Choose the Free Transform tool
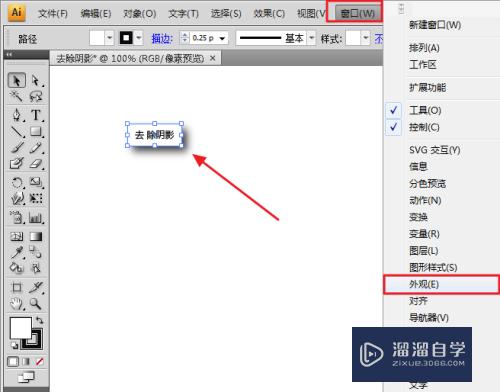 [x=36, y=199]
